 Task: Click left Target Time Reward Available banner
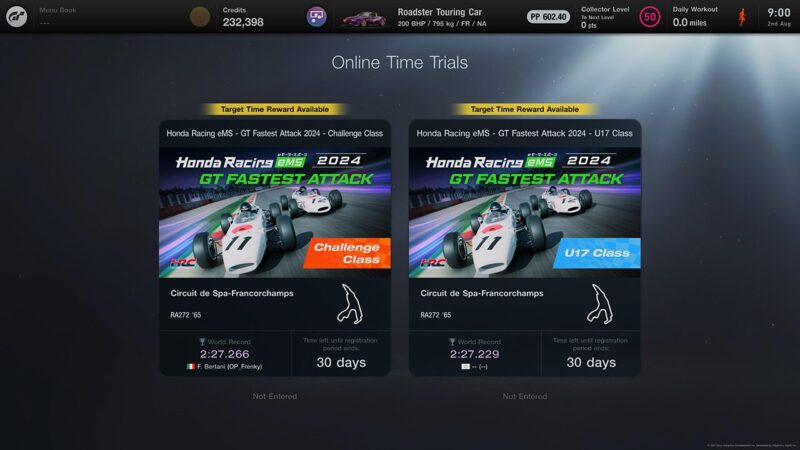pos(274,109)
